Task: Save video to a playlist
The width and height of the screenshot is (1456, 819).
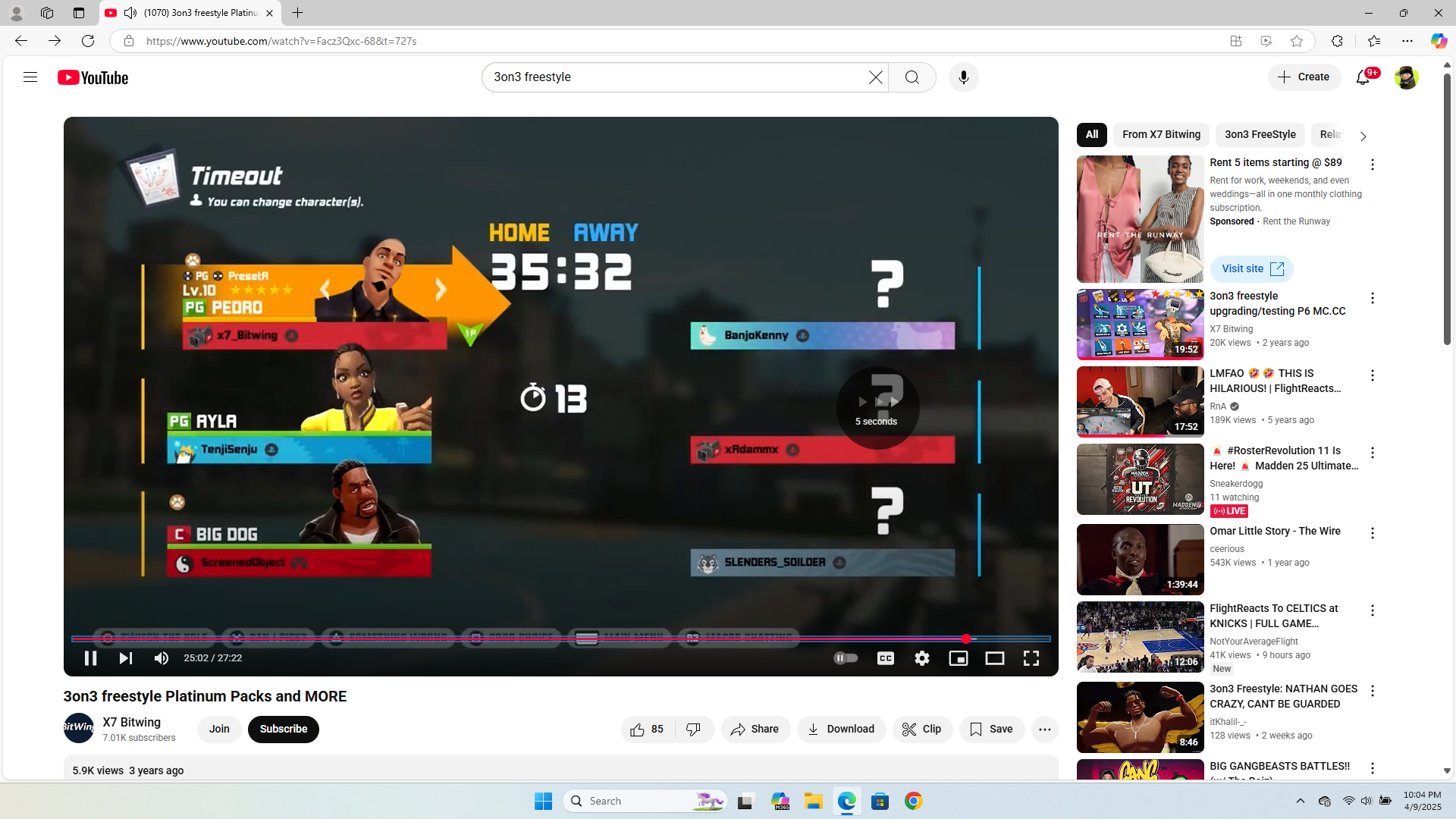Action: click(x=992, y=730)
